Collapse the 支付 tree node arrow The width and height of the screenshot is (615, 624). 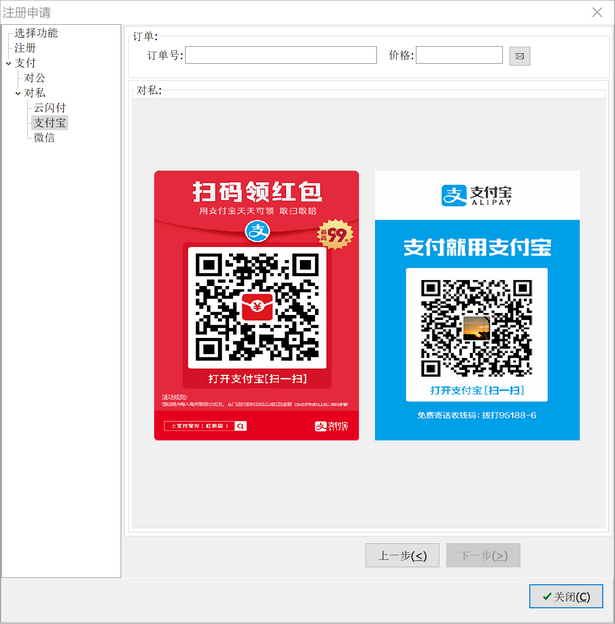click(x=8, y=63)
